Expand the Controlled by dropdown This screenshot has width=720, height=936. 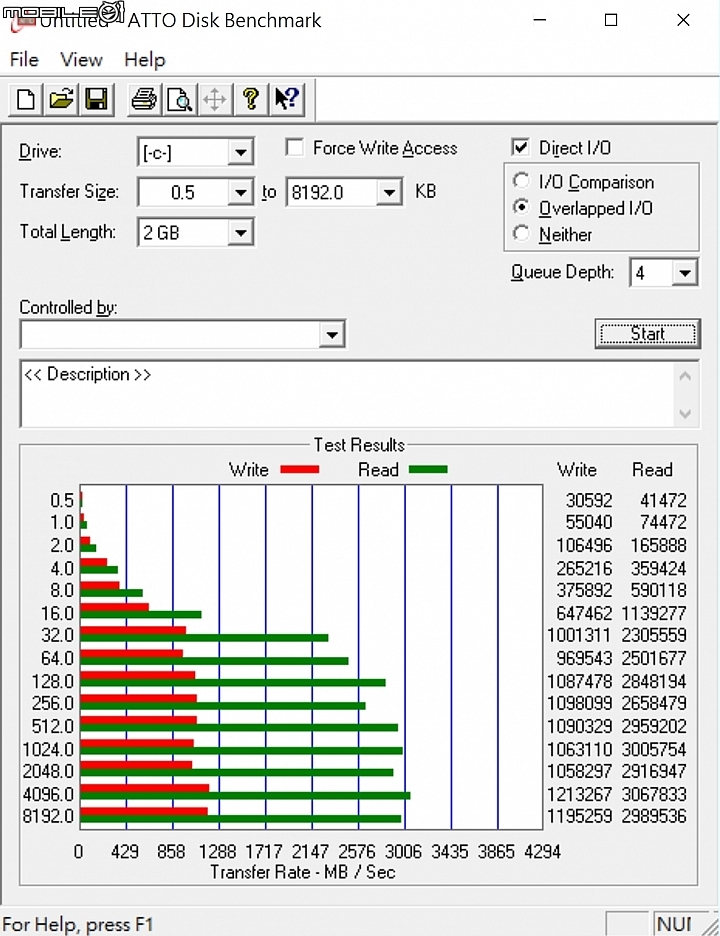[332, 334]
